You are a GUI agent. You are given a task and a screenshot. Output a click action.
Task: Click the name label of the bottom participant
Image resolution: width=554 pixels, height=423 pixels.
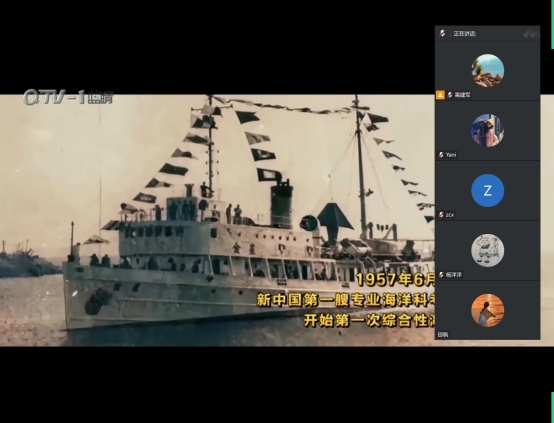point(443,335)
